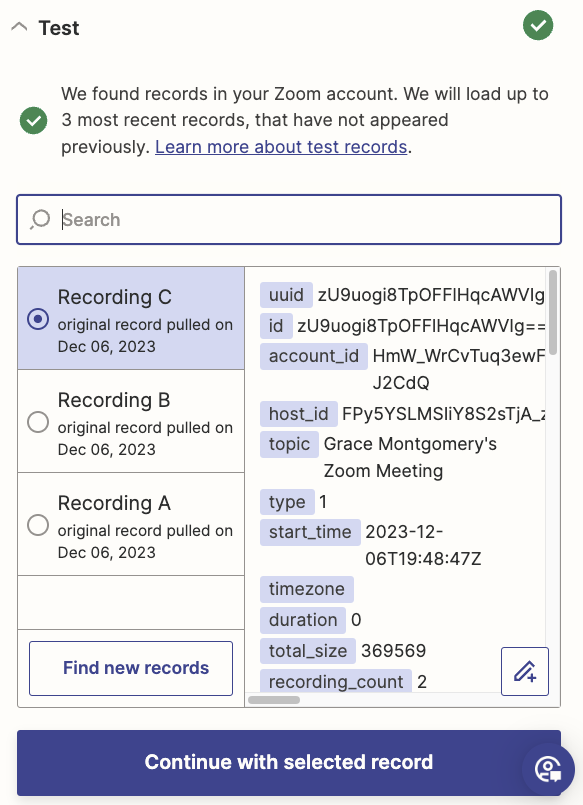This screenshot has width=583, height=805.
Task: Click the green success icon beside records message
Action: (x=33, y=121)
